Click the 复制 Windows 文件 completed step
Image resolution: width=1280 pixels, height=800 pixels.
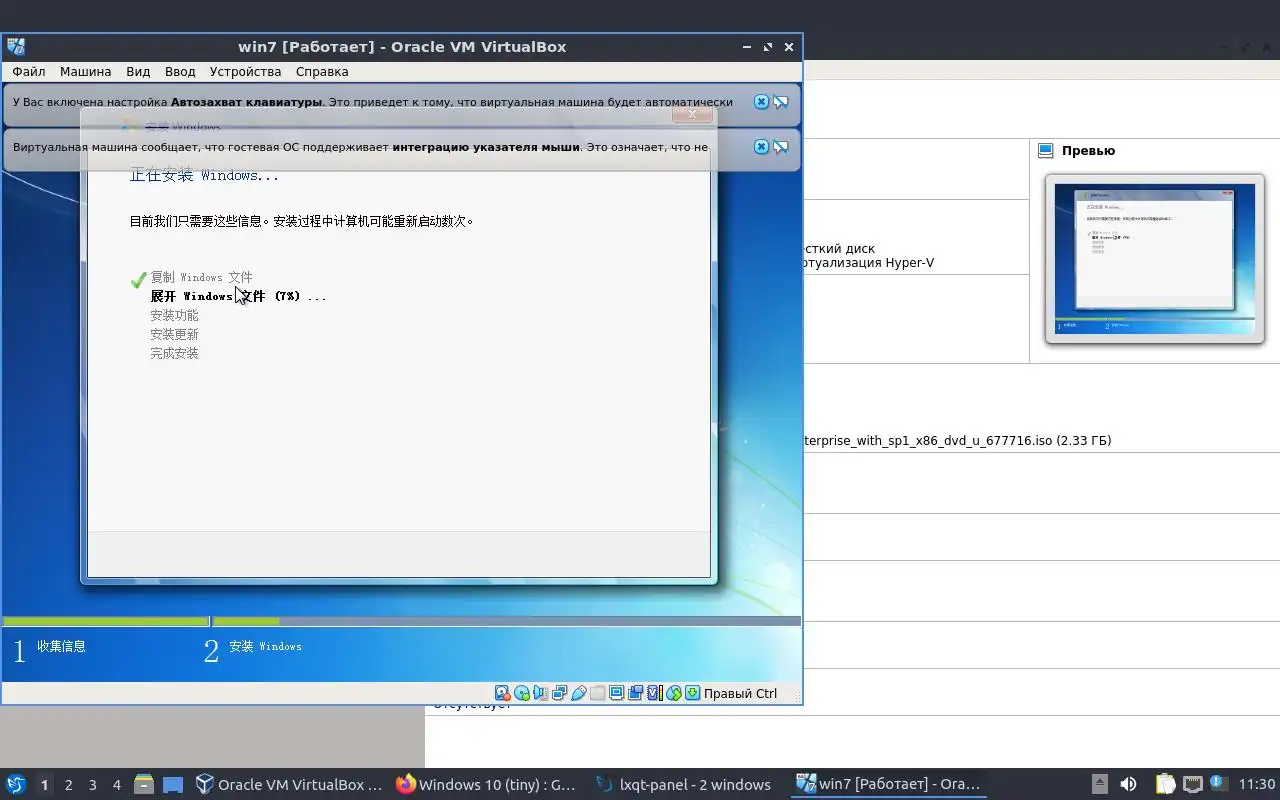click(201, 277)
